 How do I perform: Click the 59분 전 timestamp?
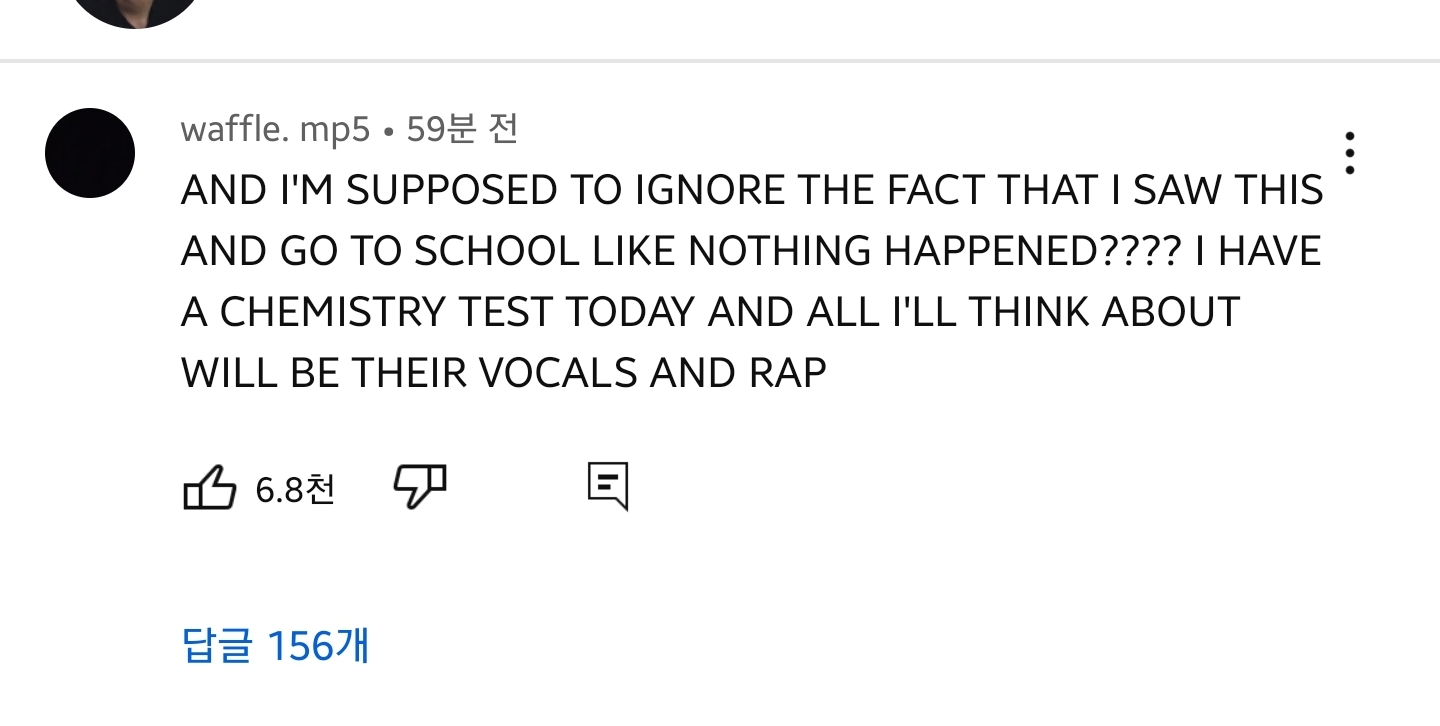(x=462, y=129)
